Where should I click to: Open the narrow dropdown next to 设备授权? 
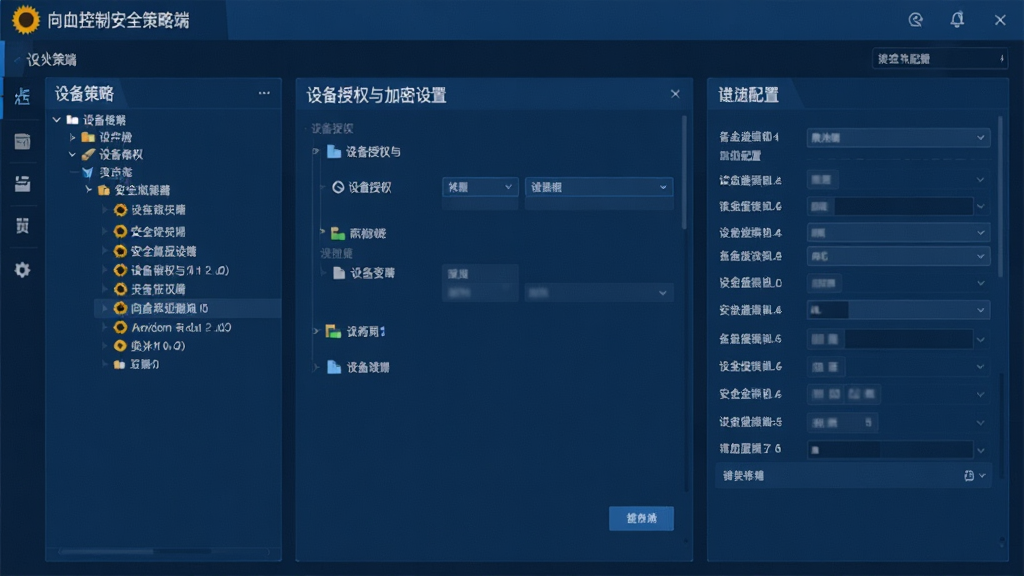pyautogui.click(x=480, y=187)
